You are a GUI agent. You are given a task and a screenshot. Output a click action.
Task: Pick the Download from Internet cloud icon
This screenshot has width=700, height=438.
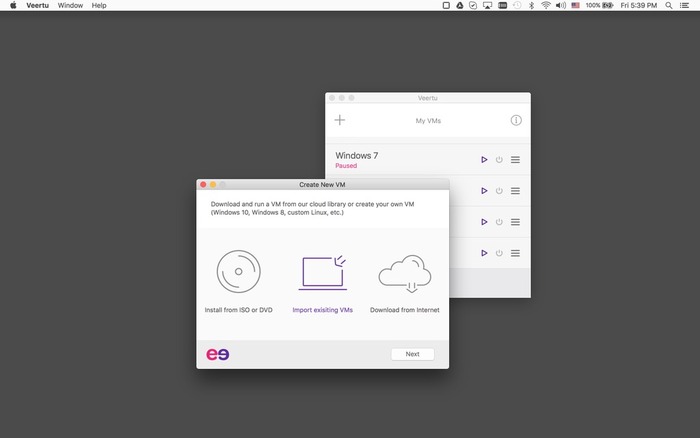pyautogui.click(x=405, y=274)
